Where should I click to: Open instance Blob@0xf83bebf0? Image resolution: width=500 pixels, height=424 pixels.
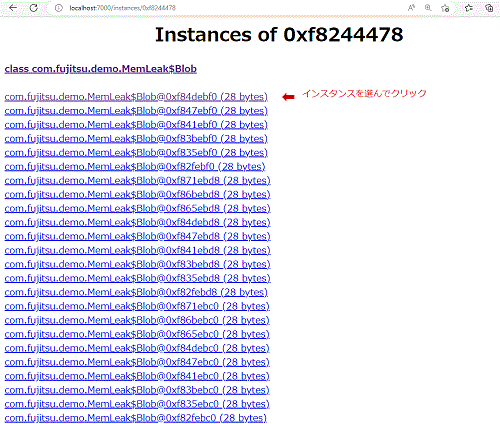pos(136,139)
